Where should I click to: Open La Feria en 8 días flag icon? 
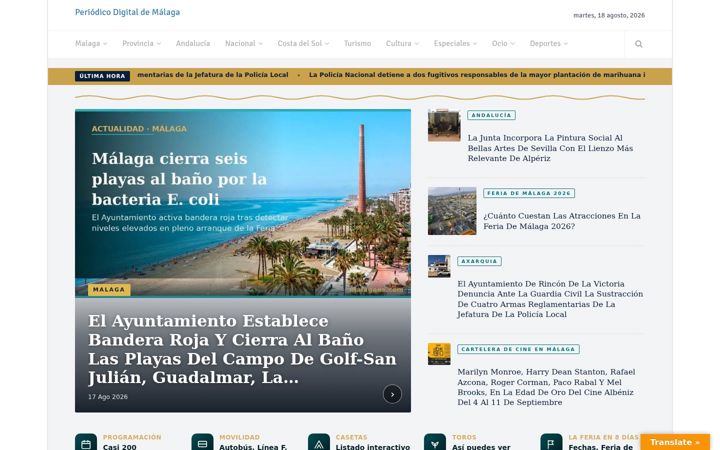pyautogui.click(x=551, y=443)
